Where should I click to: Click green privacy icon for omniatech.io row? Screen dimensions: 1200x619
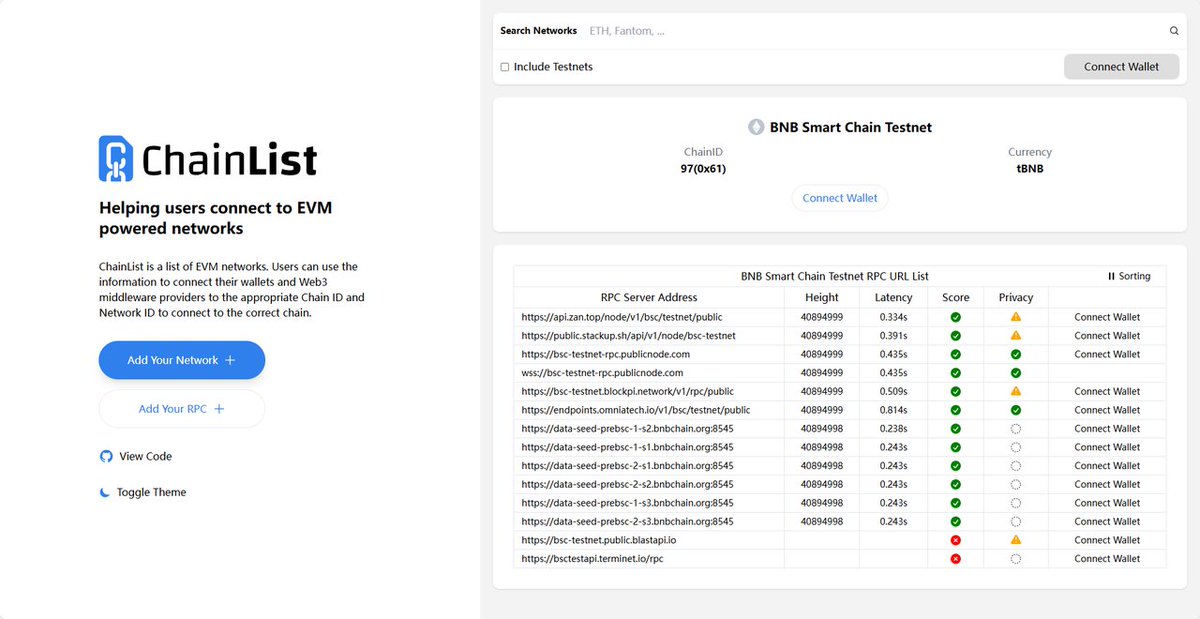coord(1016,410)
